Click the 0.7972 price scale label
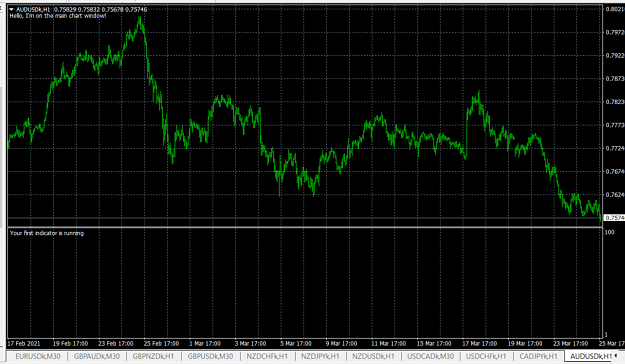 coord(615,32)
